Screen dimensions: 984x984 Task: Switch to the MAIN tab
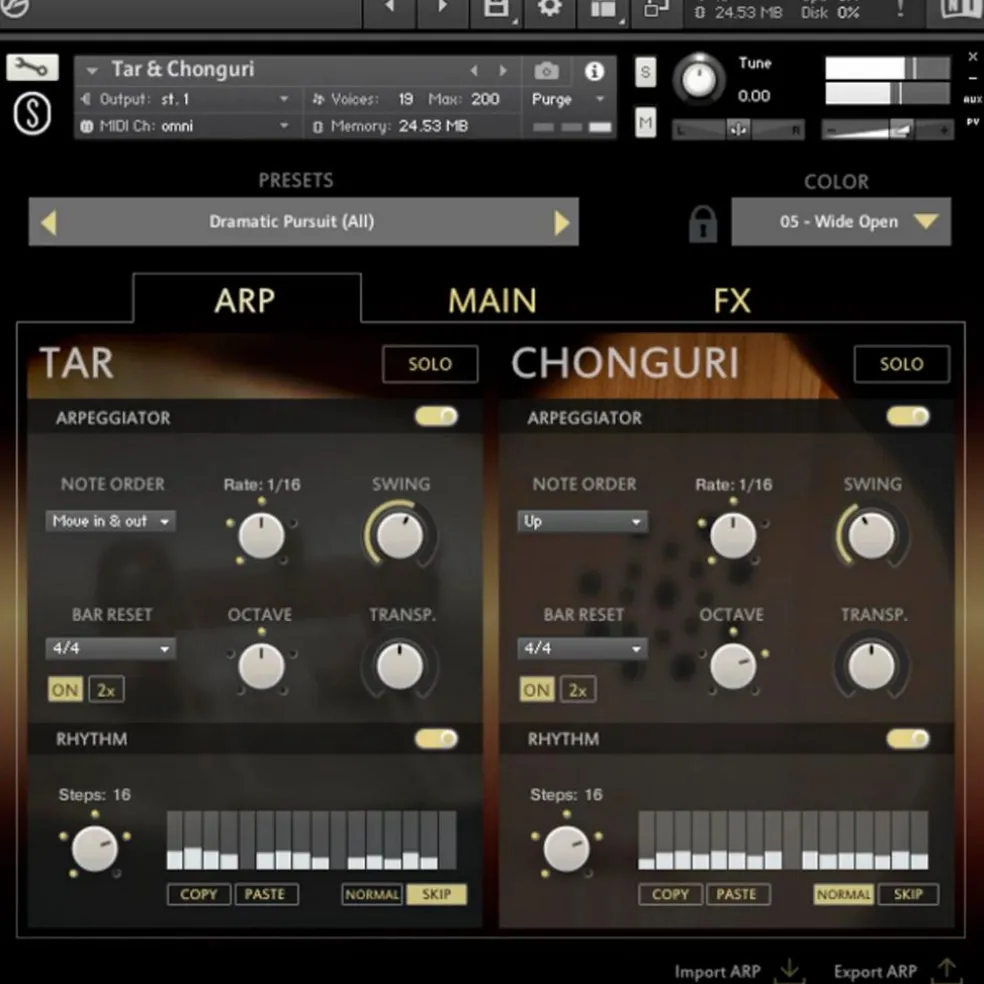[x=493, y=301]
